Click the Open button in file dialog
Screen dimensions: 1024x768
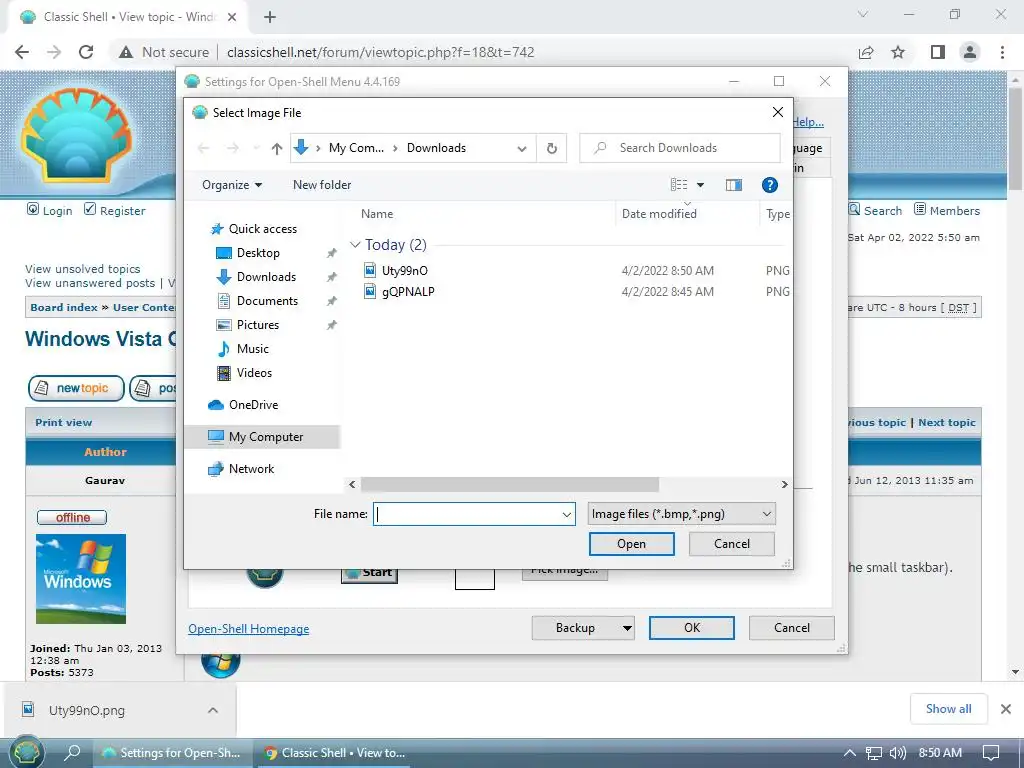(x=632, y=544)
